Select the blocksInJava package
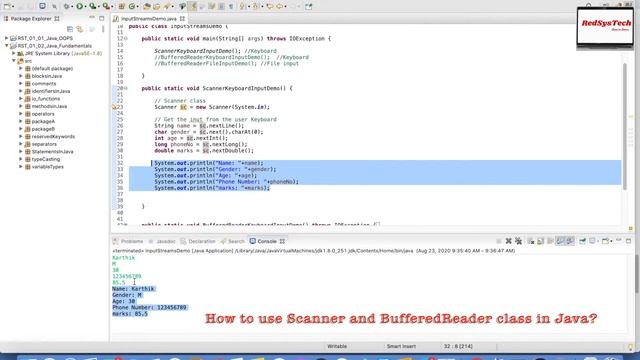The height and width of the screenshot is (360, 640). pyautogui.click(x=47, y=76)
